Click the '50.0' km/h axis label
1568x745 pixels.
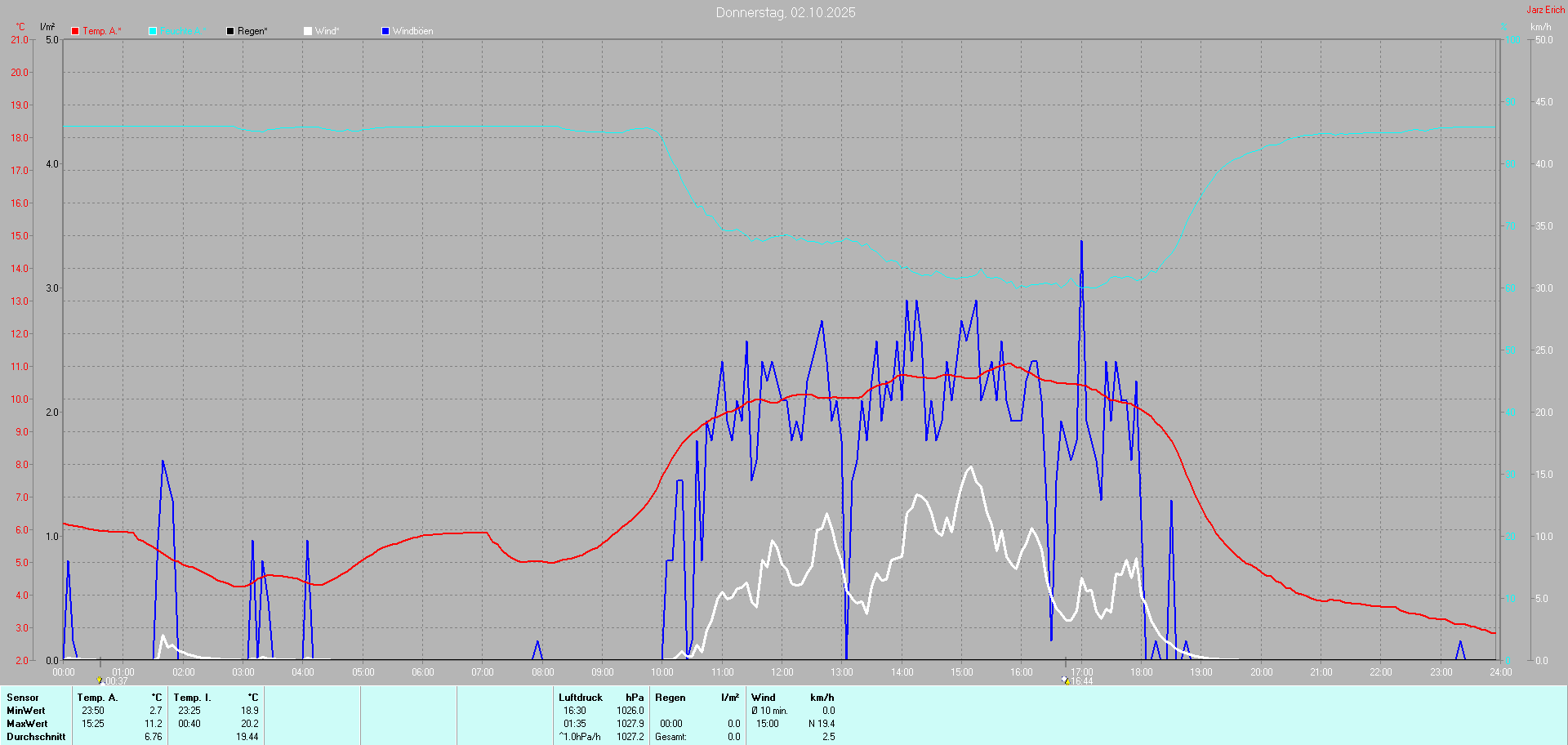pyautogui.click(x=1543, y=40)
